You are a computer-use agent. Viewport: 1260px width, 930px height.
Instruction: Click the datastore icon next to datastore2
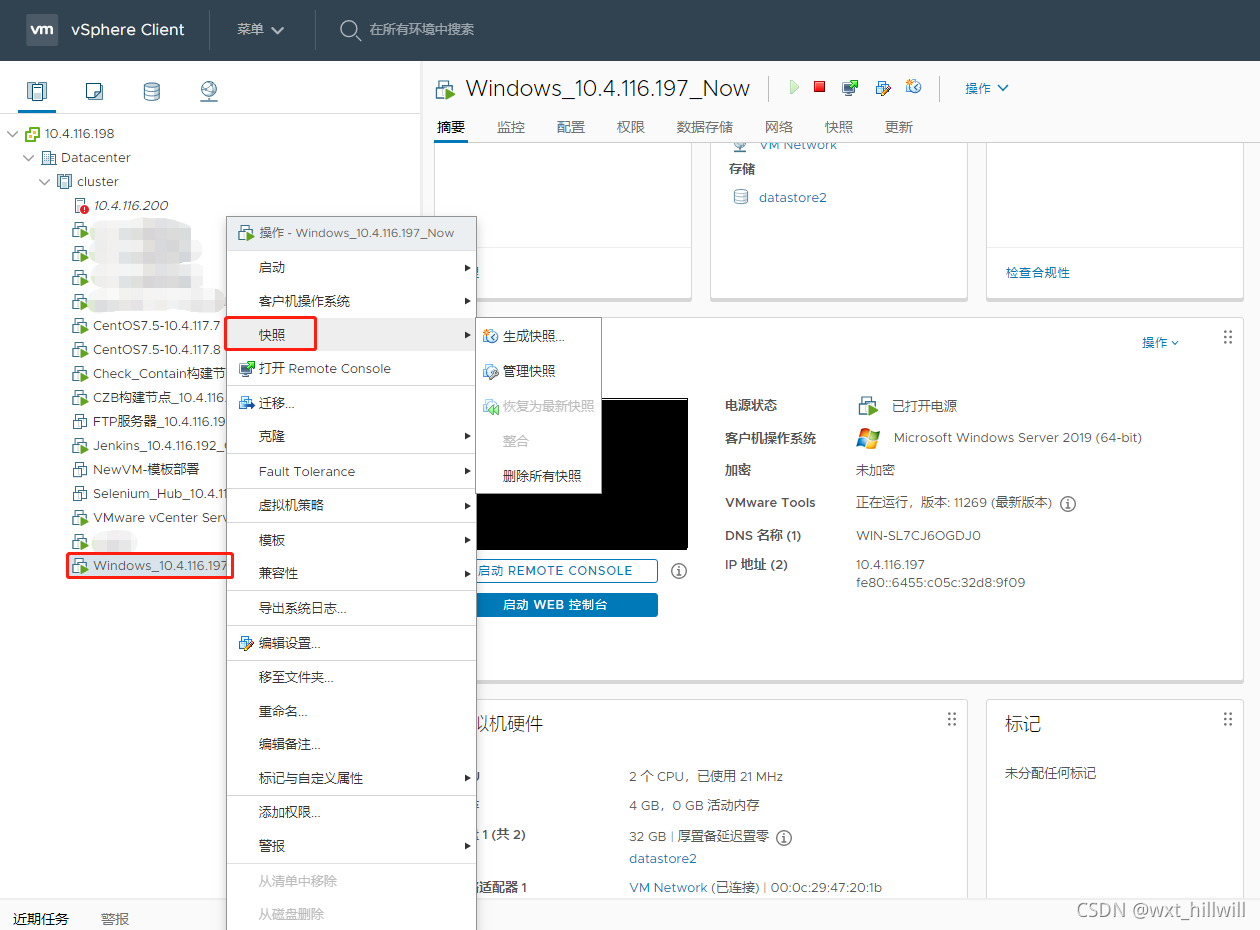741,197
